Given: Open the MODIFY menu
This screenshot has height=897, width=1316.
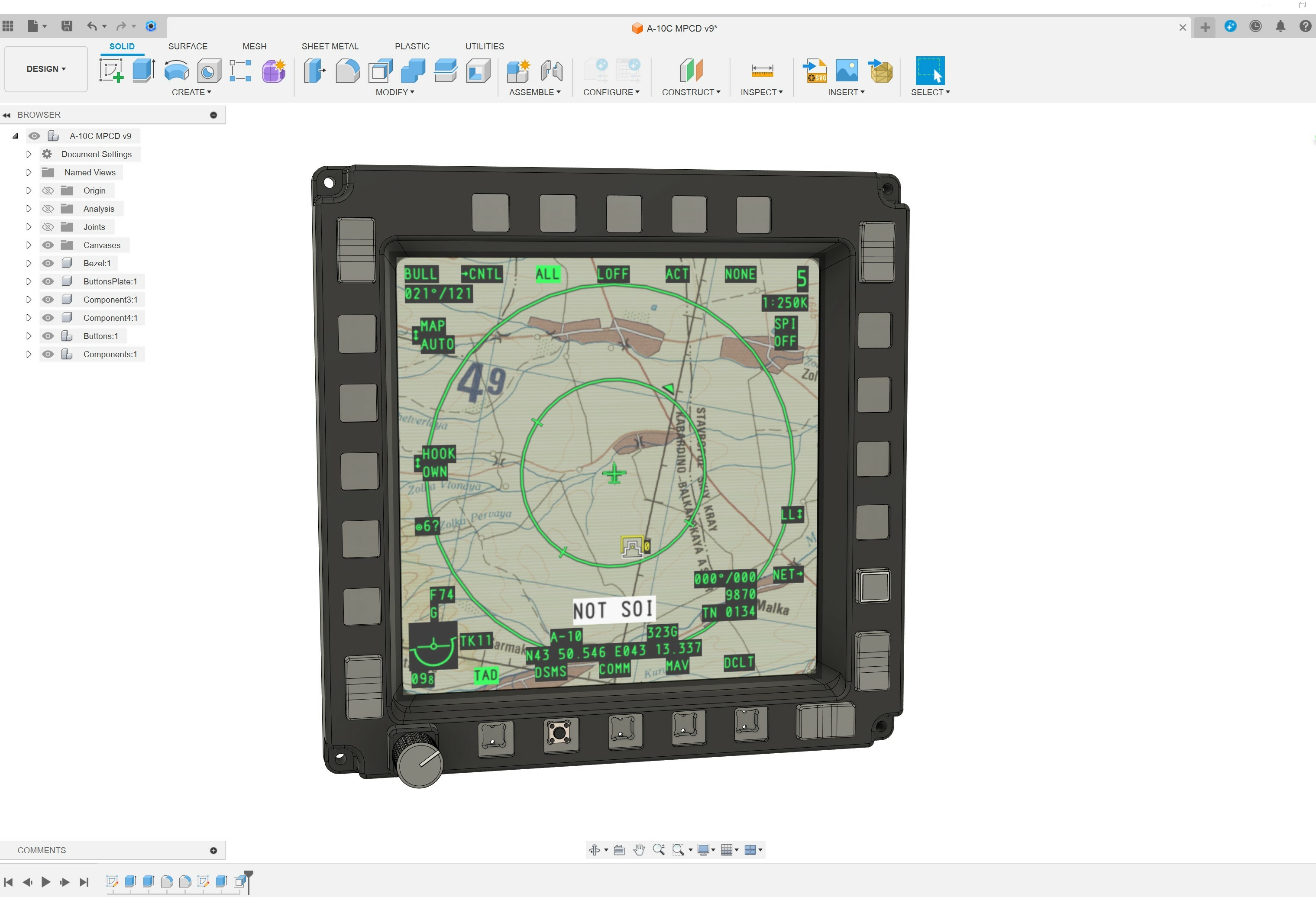Looking at the screenshot, I should (x=394, y=92).
